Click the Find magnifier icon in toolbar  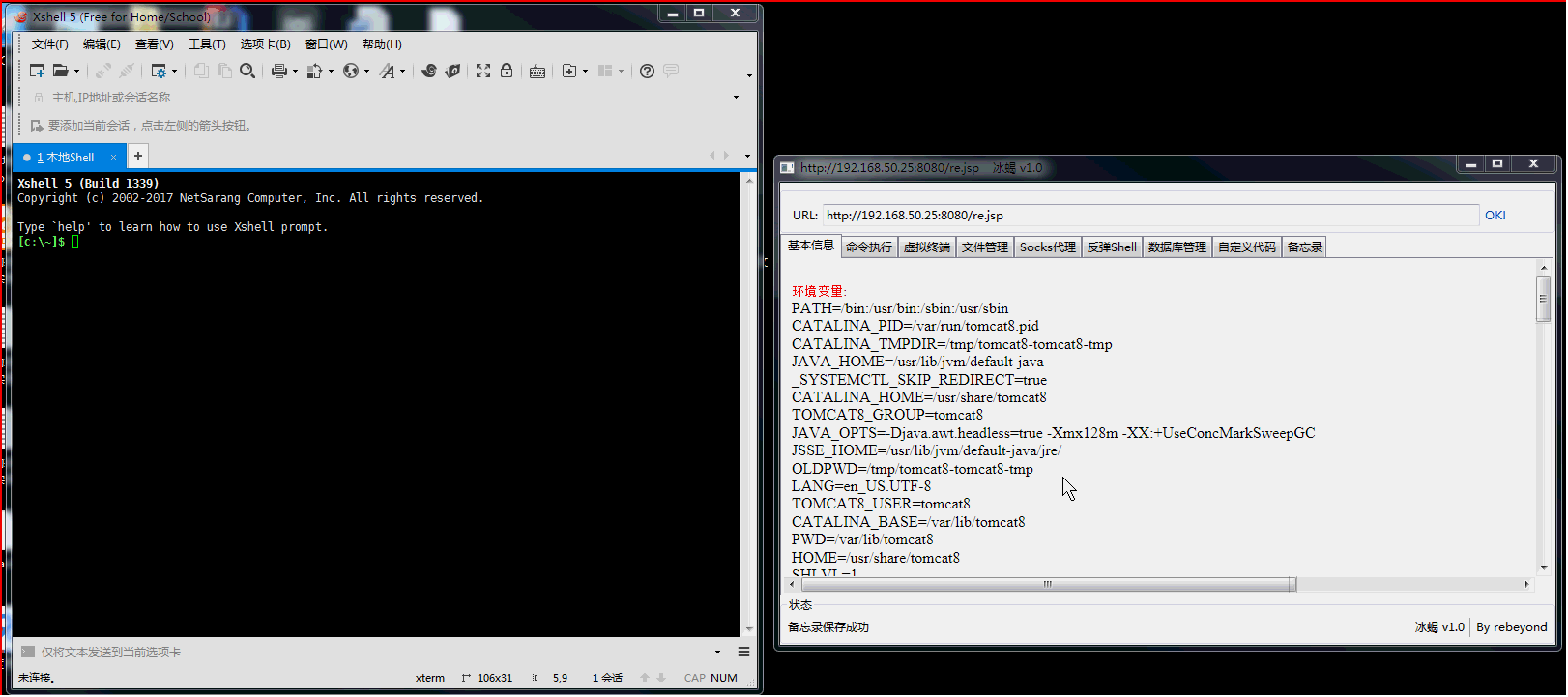click(247, 71)
